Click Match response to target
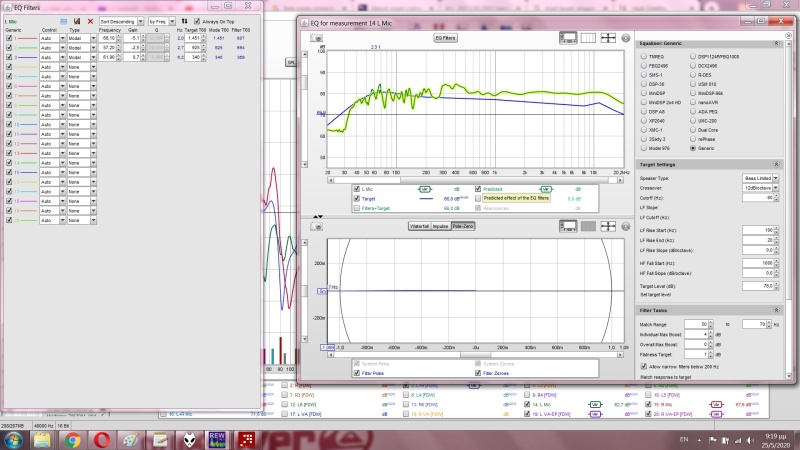The height and width of the screenshot is (450, 800). (x=665, y=377)
